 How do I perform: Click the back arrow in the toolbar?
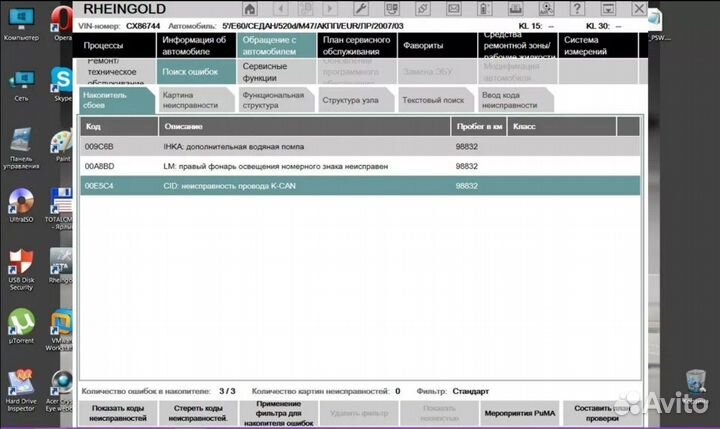click(x=281, y=9)
